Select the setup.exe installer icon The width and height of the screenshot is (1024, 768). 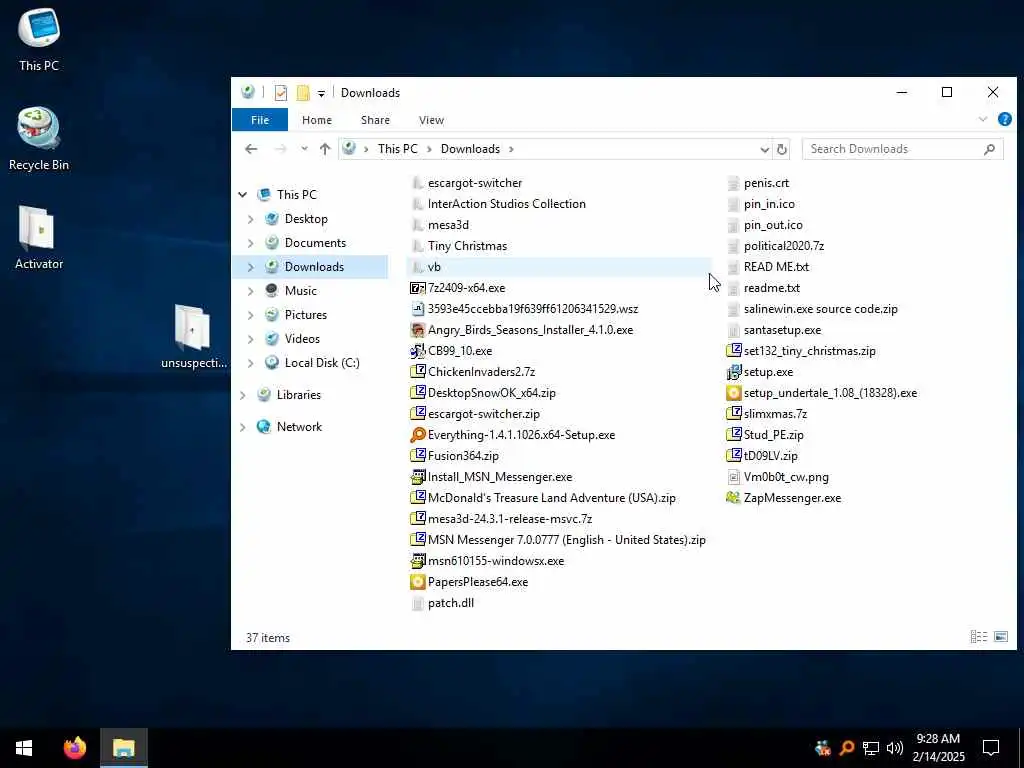tap(734, 372)
